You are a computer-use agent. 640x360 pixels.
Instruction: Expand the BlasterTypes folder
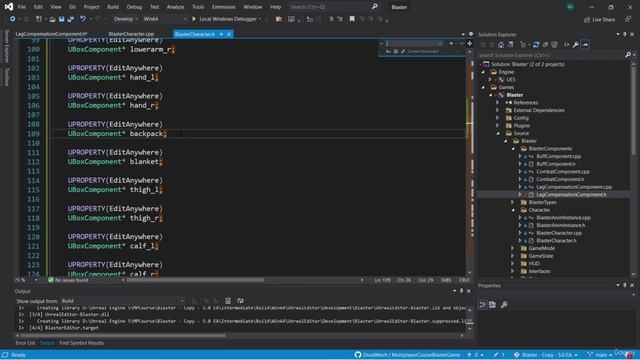coord(513,202)
